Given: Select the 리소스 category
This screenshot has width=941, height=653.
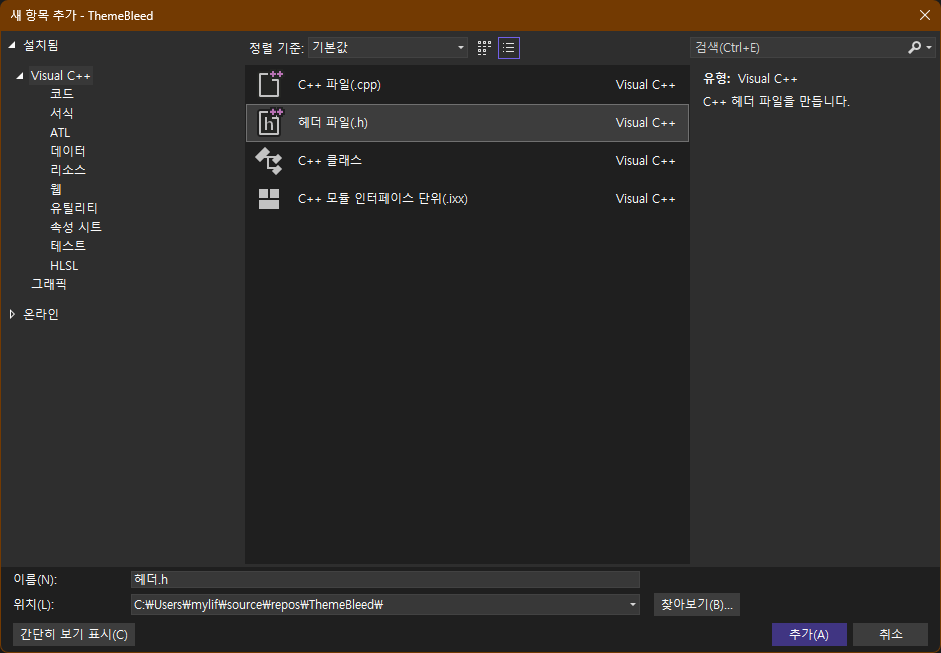Looking at the screenshot, I should tap(68, 170).
